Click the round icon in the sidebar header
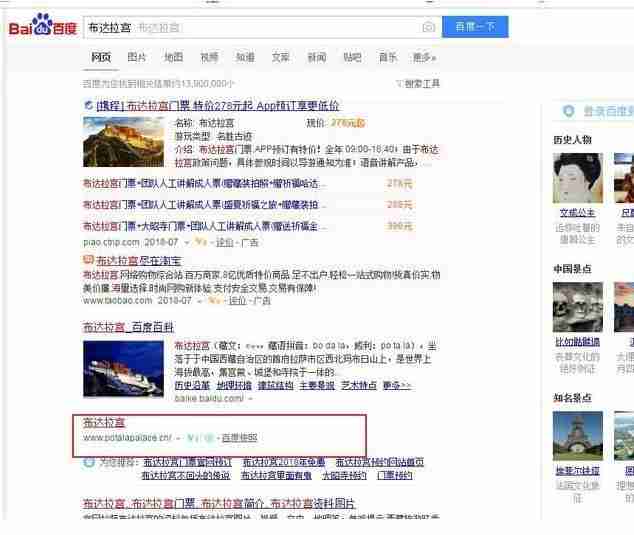The image size is (634, 535). [x=568, y=111]
